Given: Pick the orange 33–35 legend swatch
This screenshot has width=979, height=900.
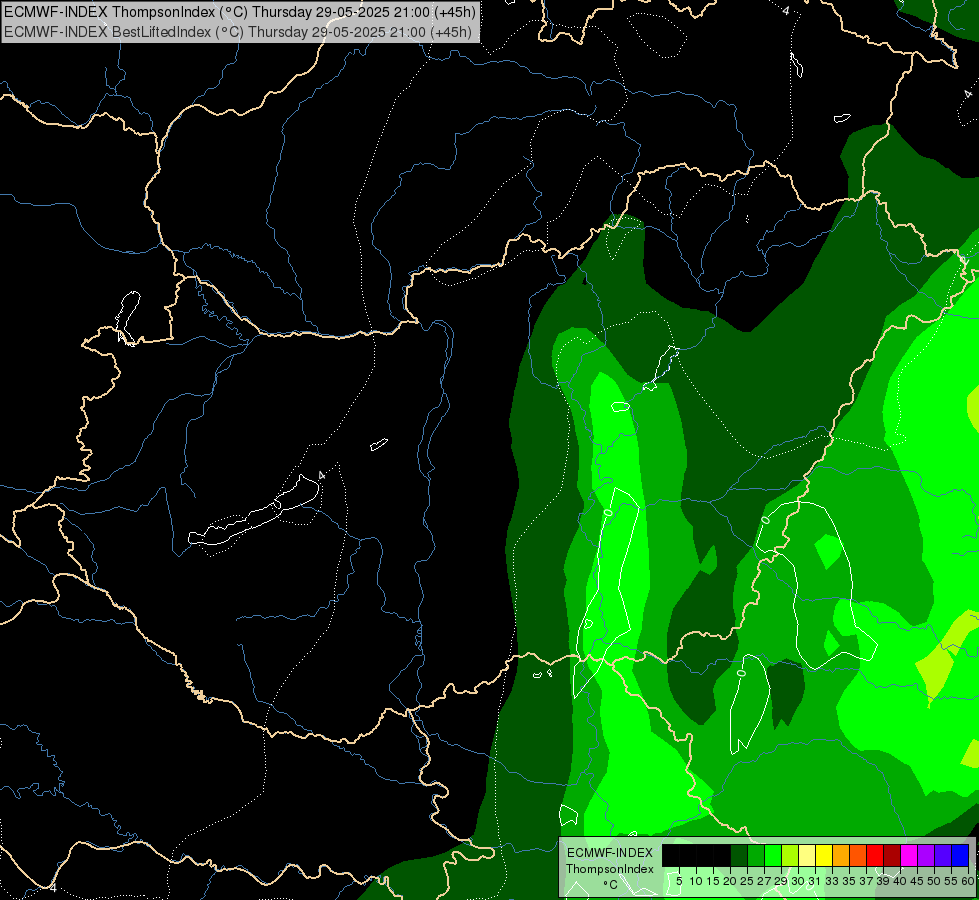Looking at the screenshot, I should click(841, 855).
